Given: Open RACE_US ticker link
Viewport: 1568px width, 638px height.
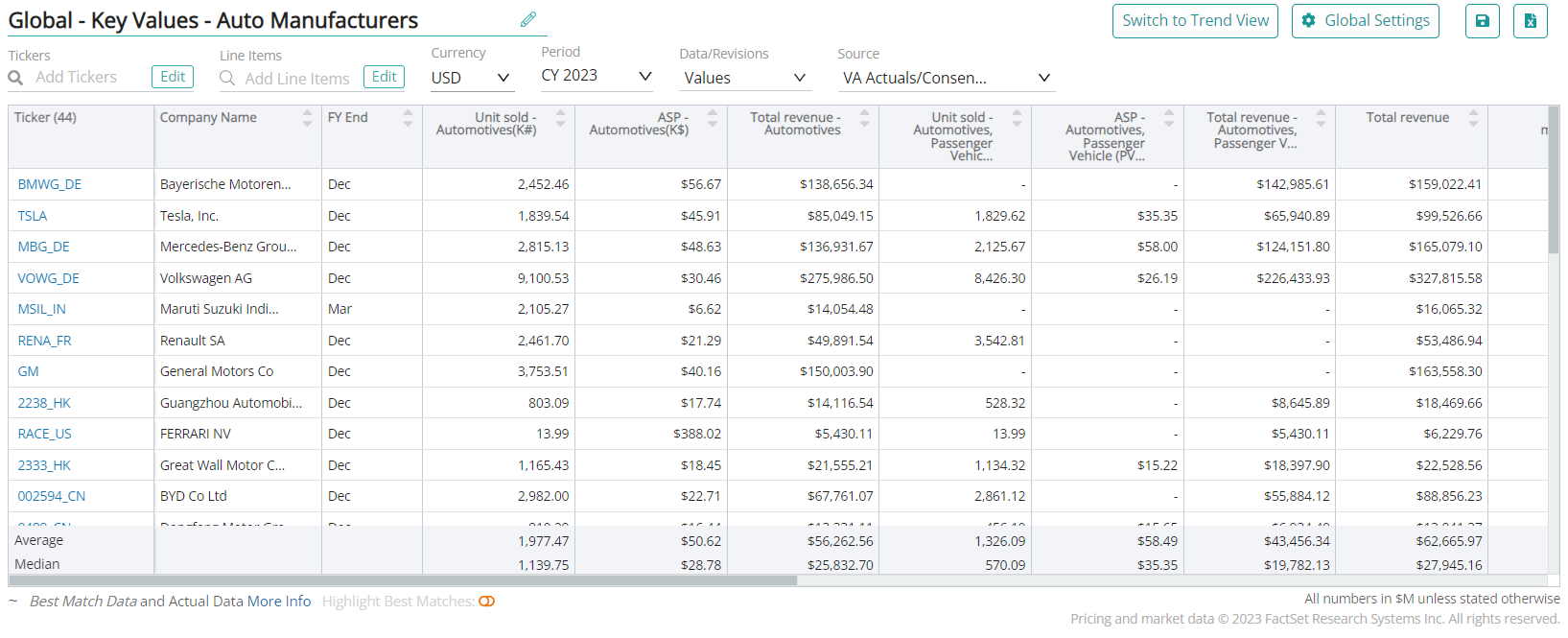Looking at the screenshot, I should (44, 434).
